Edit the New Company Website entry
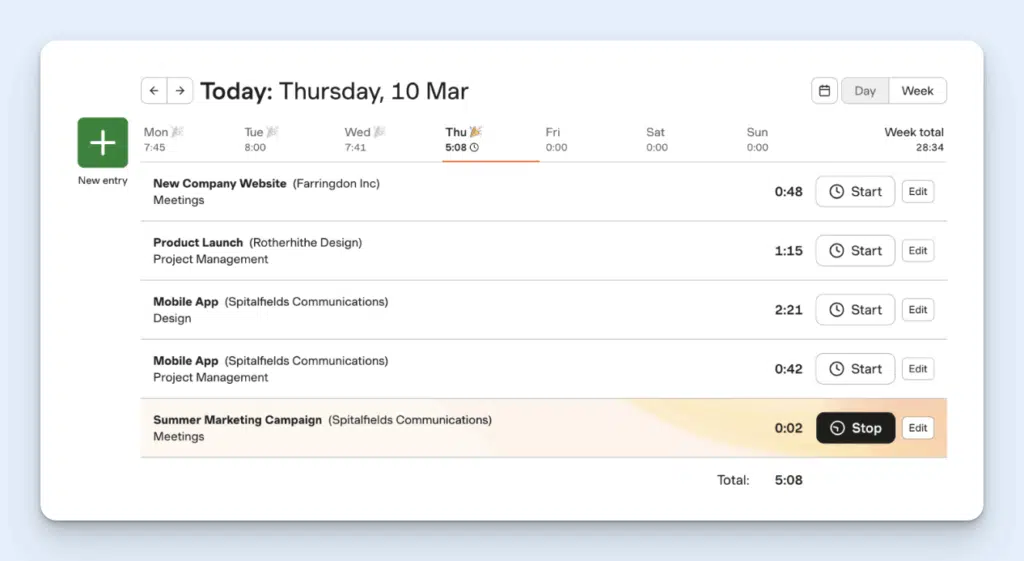1024x561 pixels. coord(918,192)
